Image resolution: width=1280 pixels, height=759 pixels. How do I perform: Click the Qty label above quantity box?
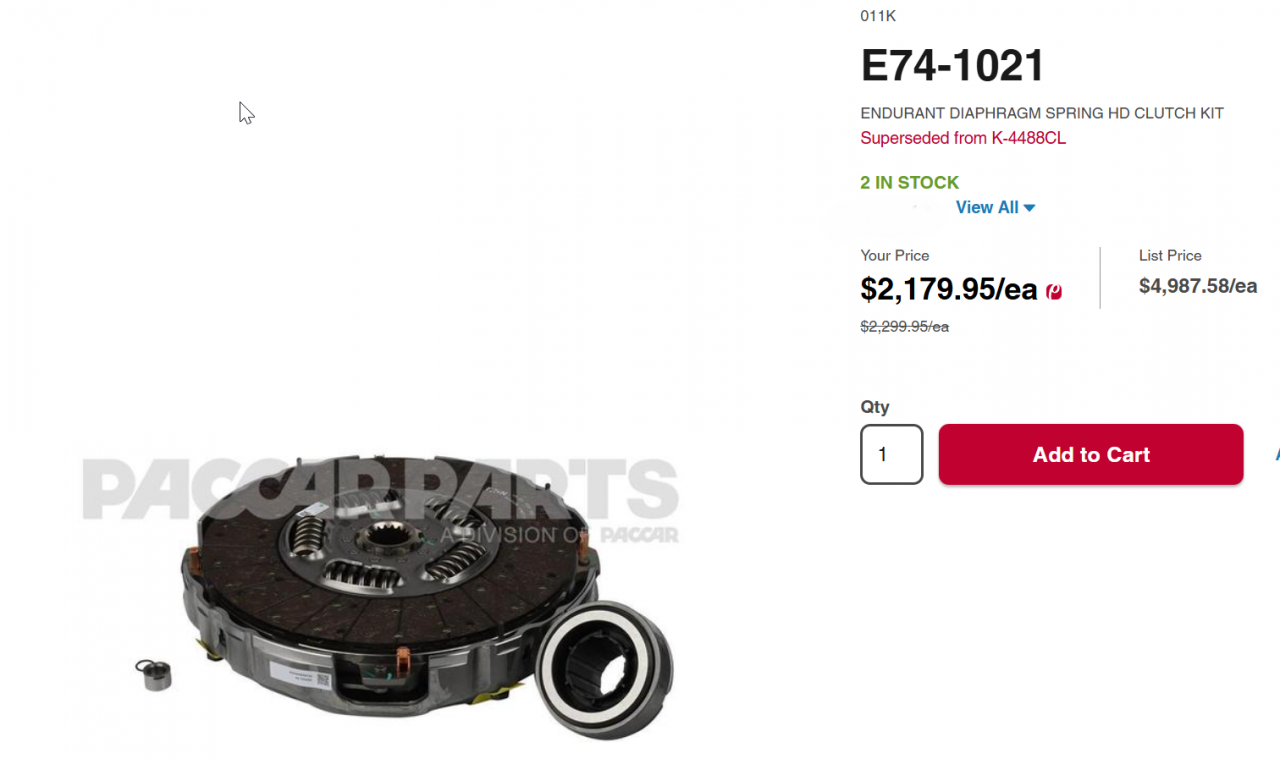click(x=875, y=407)
